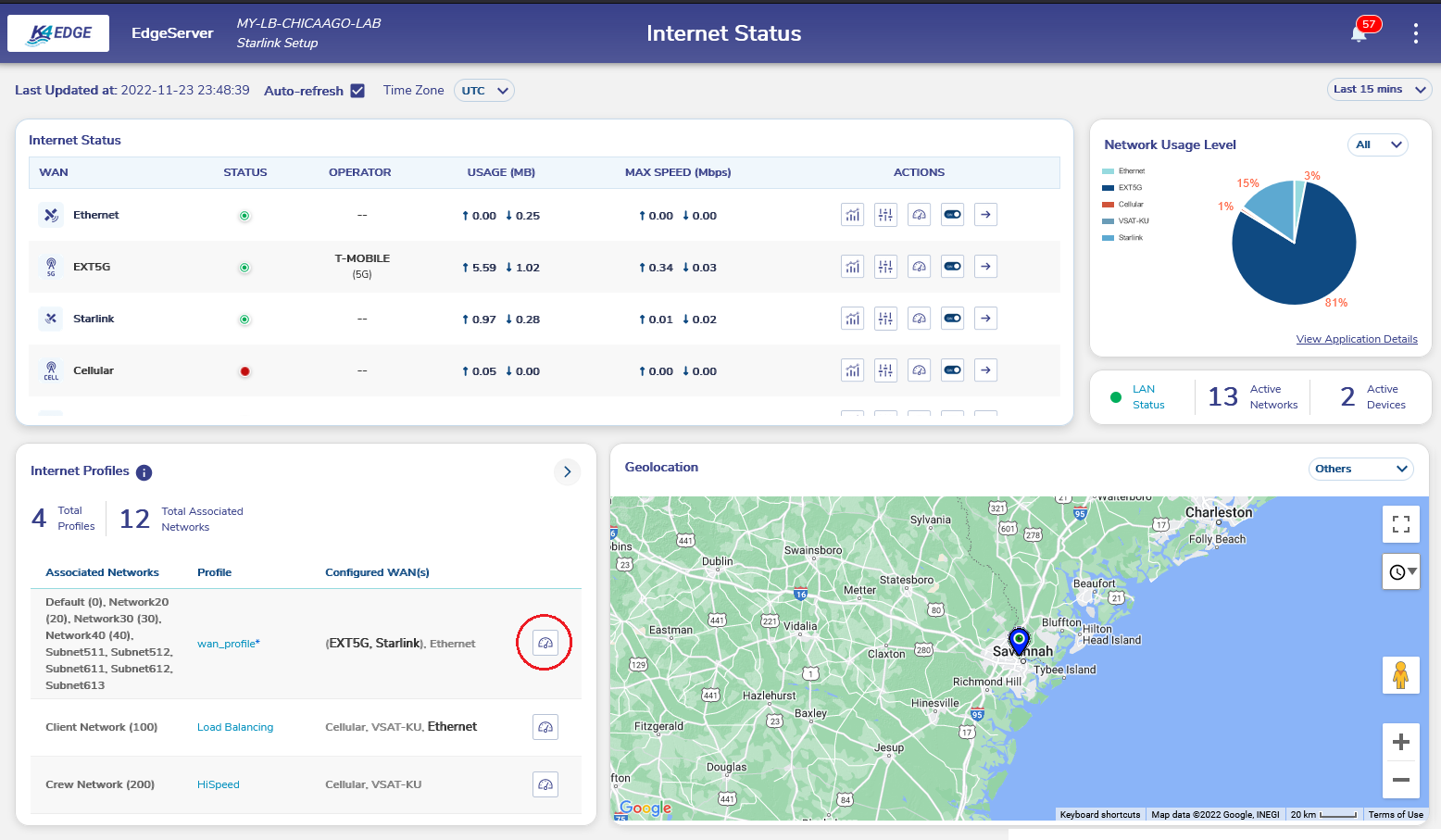
Task: Open the notifications bell with 57 alerts
Action: coord(1359,33)
